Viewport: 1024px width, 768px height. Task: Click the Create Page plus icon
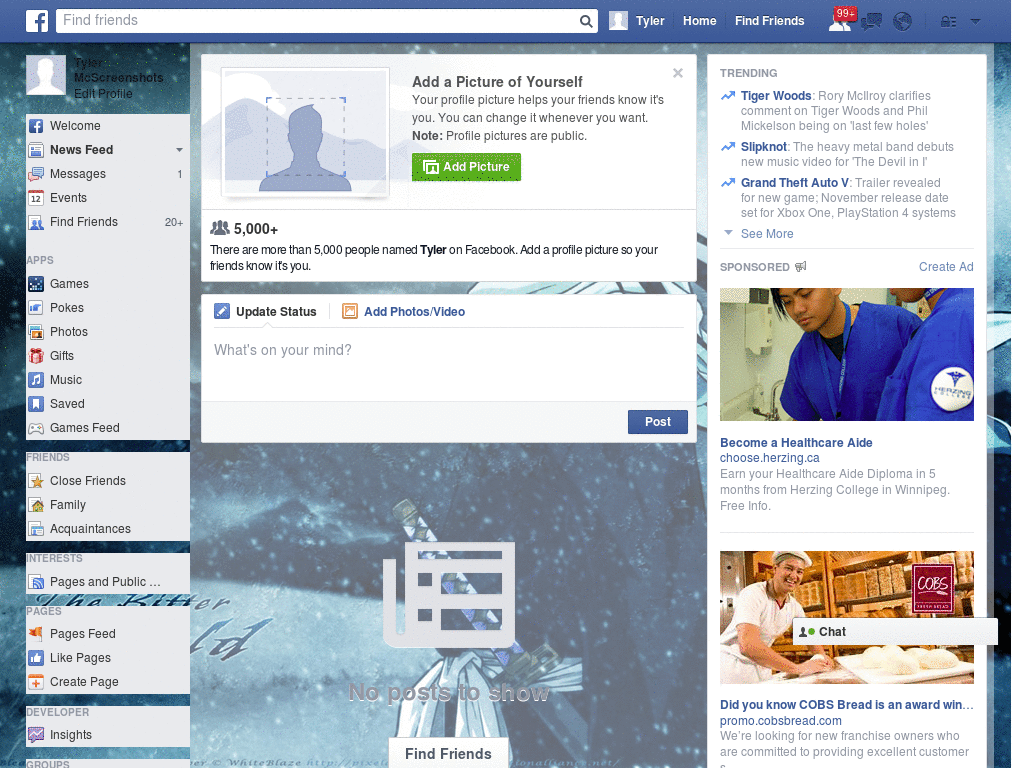[x=36, y=682]
